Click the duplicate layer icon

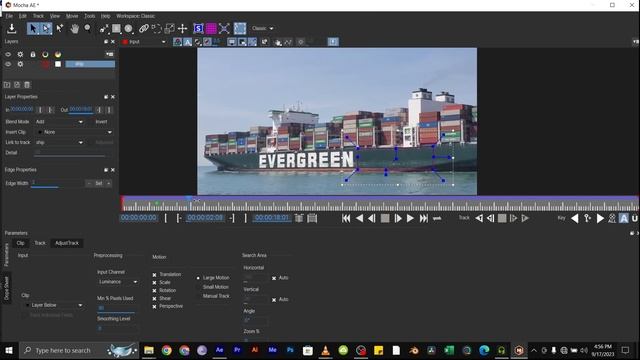(17, 85)
